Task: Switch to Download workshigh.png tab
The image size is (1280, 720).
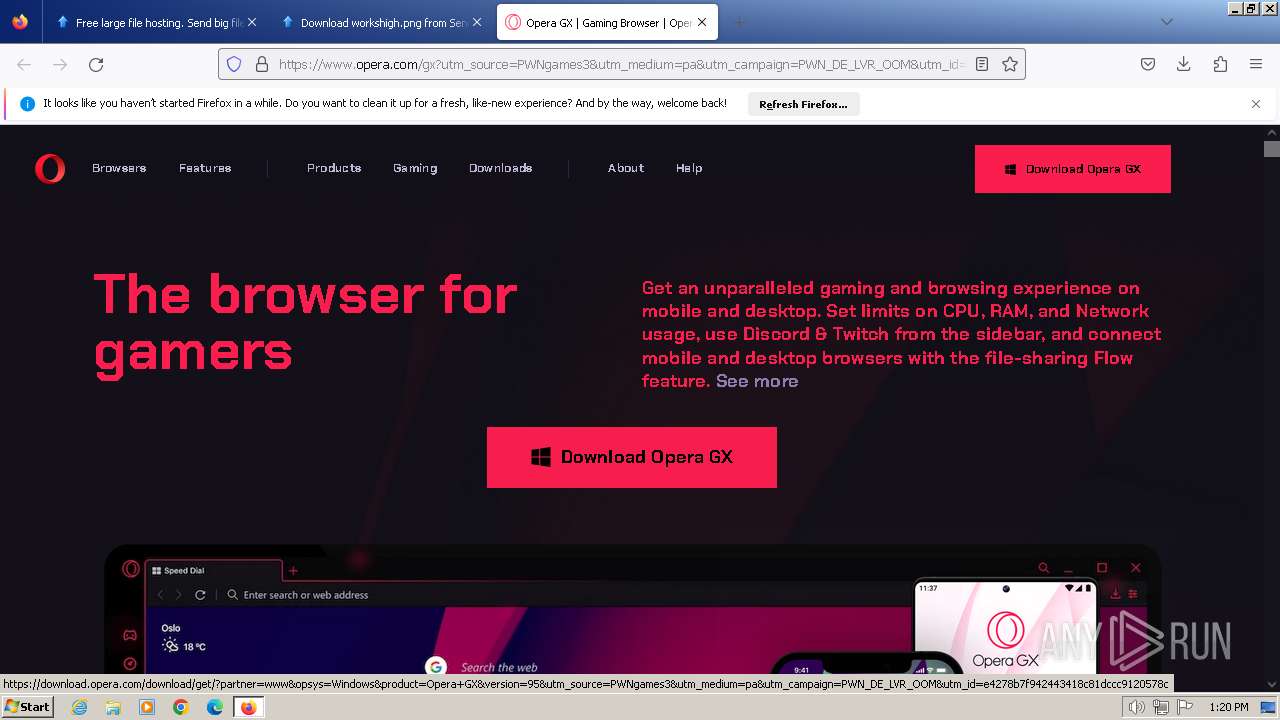Action: (x=382, y=22)
